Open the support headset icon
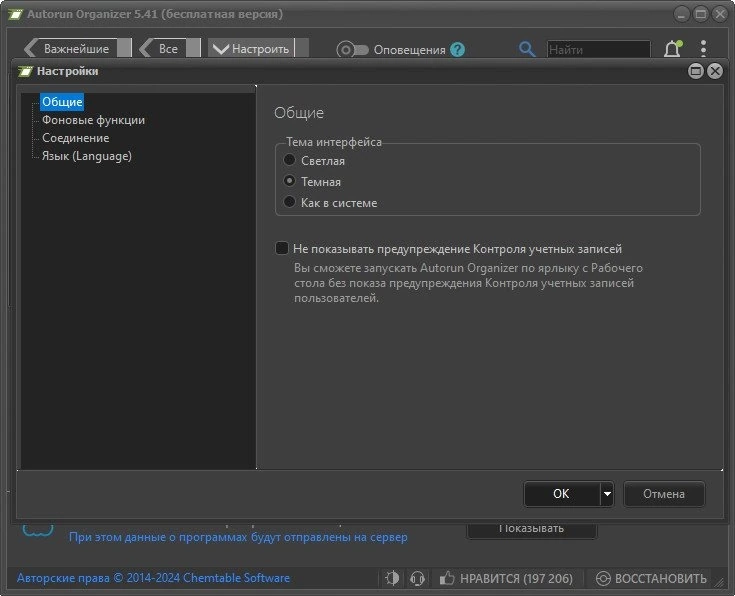Screen dimensions: 735x596 tap(417, 578)
